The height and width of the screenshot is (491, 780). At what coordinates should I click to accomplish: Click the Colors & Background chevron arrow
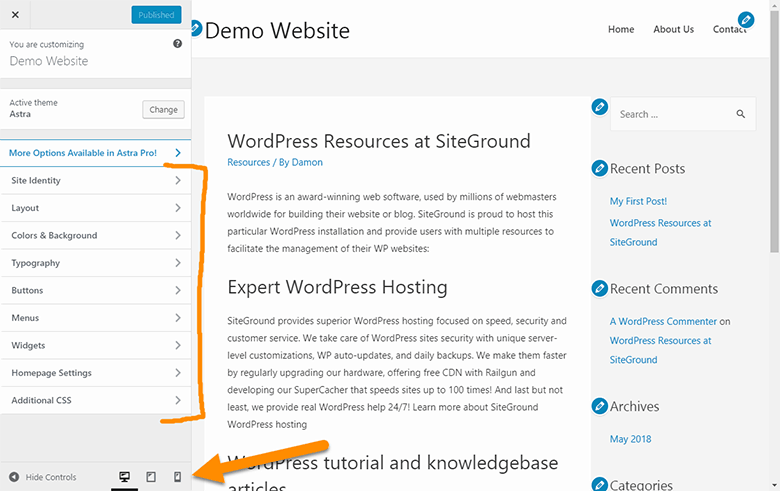point(178,235)
